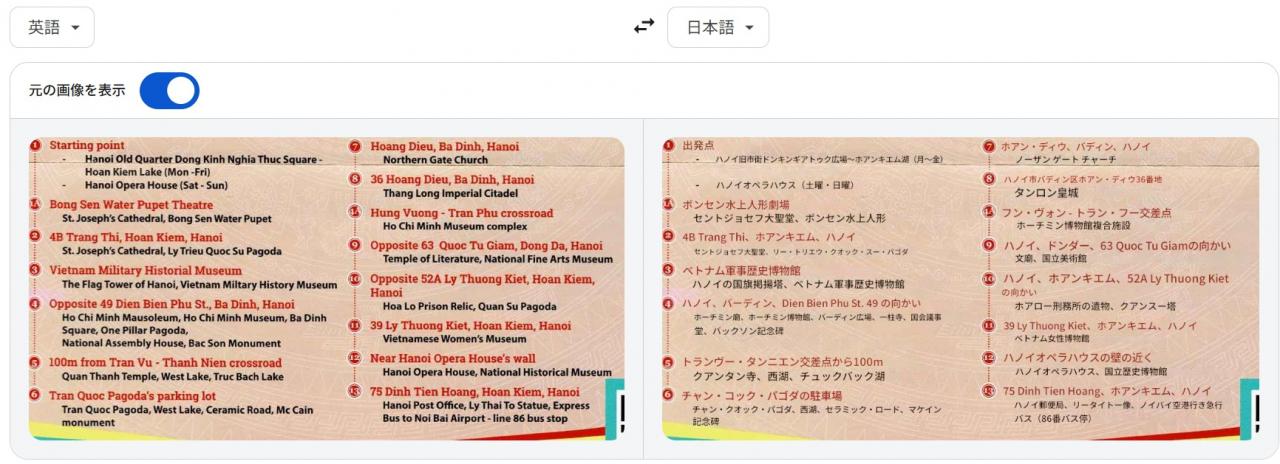Click the ポンセン水上人形劇場 heading
The height and width of the screenshot is (464, 1280).
tap(735, 204)
